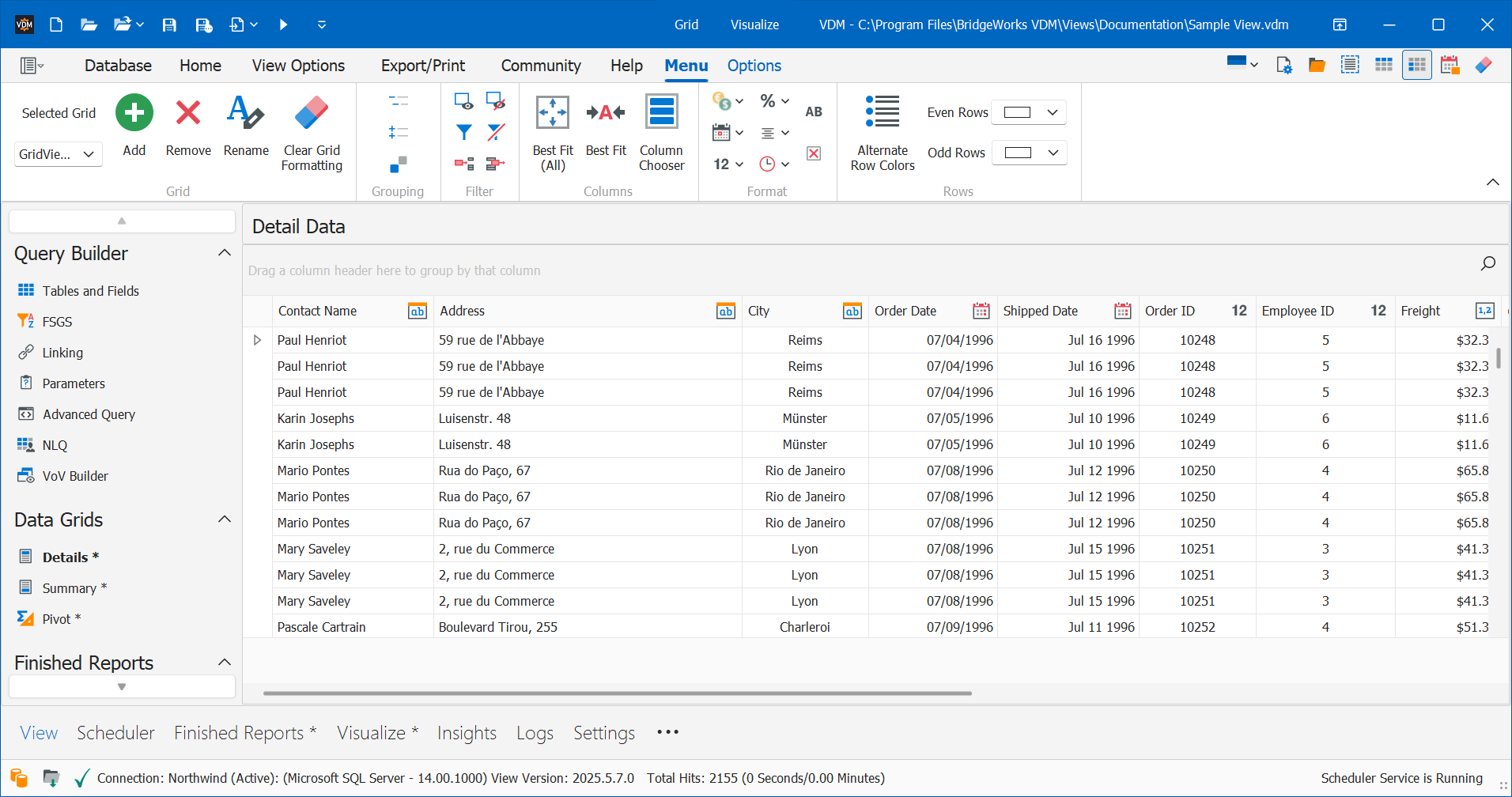The height and width of the screenshot is (797, 1512).
Task: Open the Selected Grid combo box
Action: point(58,154)
